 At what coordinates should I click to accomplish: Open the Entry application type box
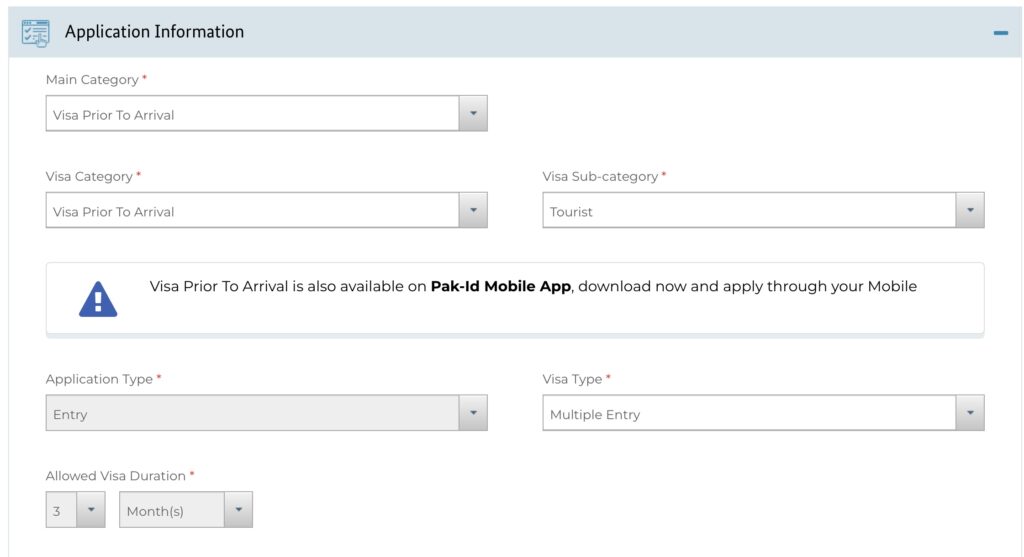click(252, 413)
